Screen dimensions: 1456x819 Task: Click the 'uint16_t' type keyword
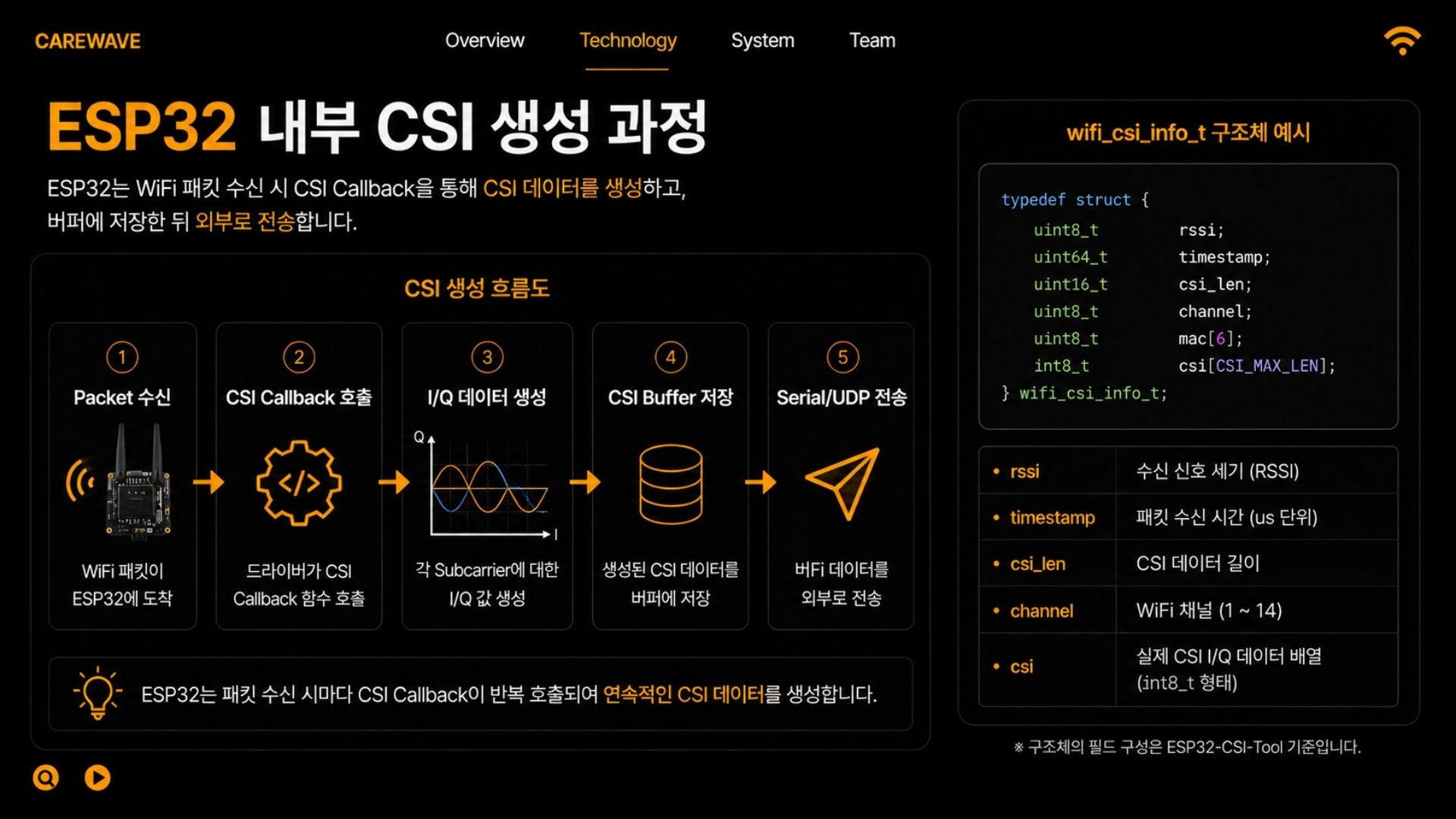(x=1070, y=284)
